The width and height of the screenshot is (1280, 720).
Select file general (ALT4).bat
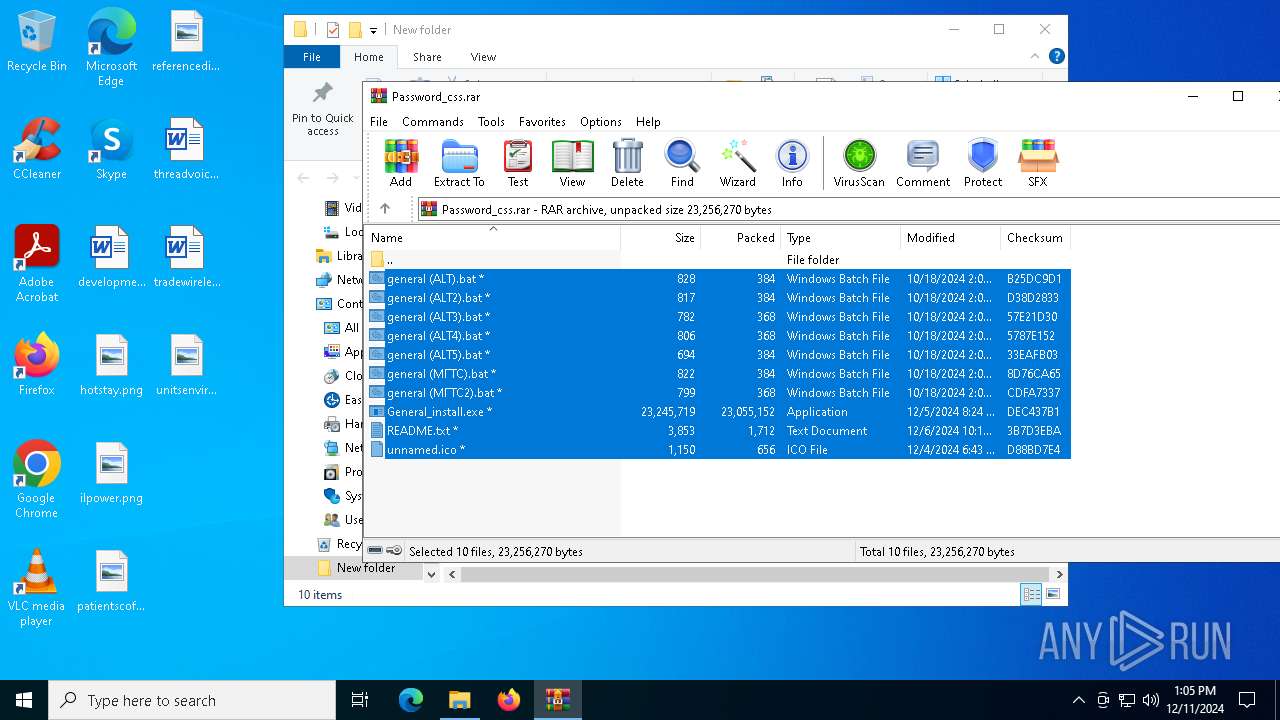click(x=718, y=336)
